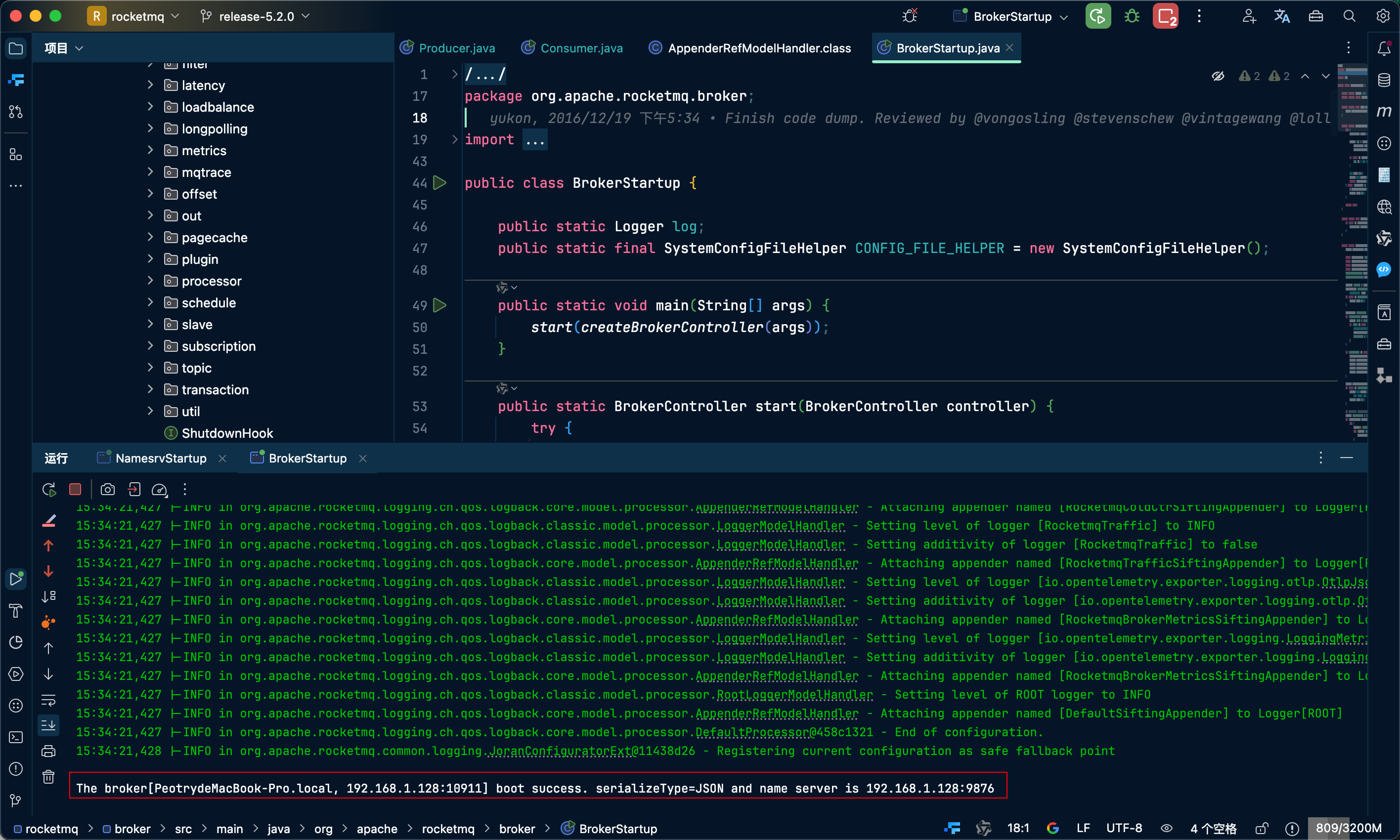The image size is (1400, 840).
Task: Click the UTF-8 encoding status item
Action: click(x=1124, y=829)
